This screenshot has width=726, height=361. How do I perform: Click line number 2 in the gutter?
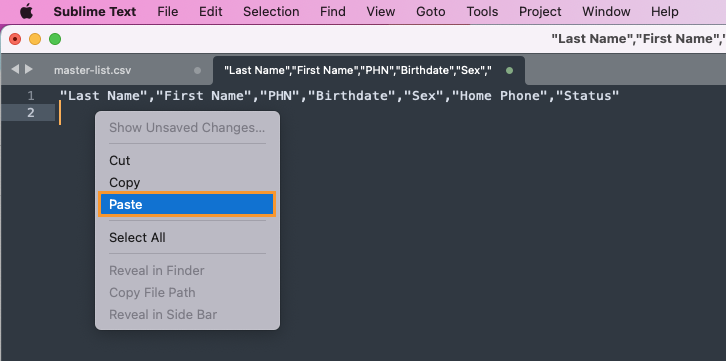point(31,112)
